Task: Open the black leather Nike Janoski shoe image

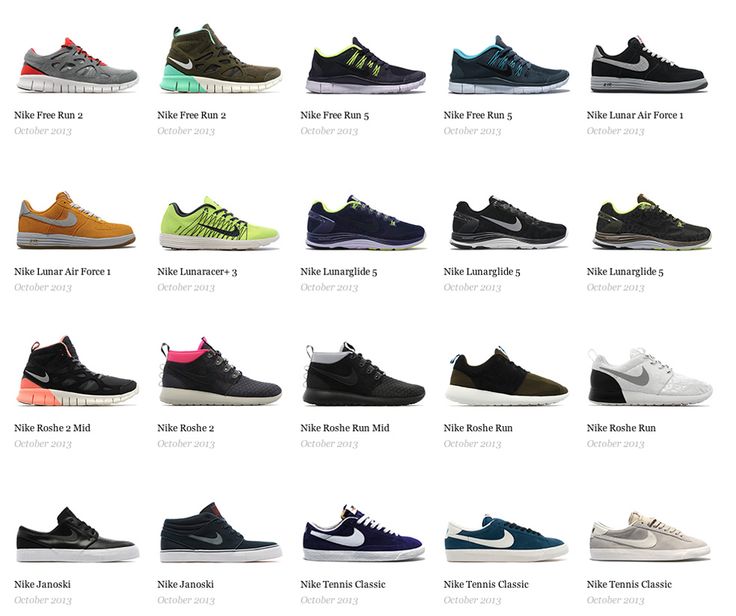Action: [77, 534]
